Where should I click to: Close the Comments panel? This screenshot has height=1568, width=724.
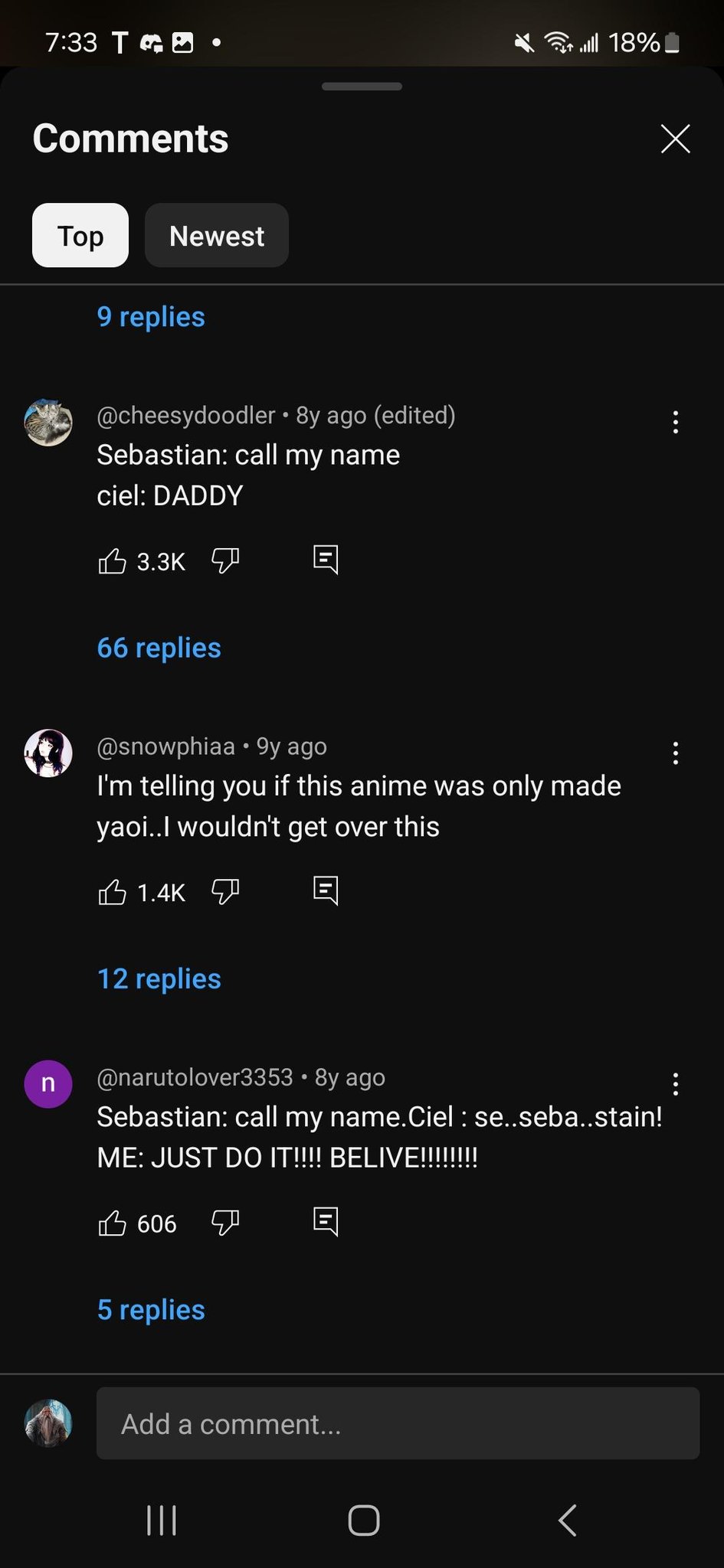pos(675,139)
